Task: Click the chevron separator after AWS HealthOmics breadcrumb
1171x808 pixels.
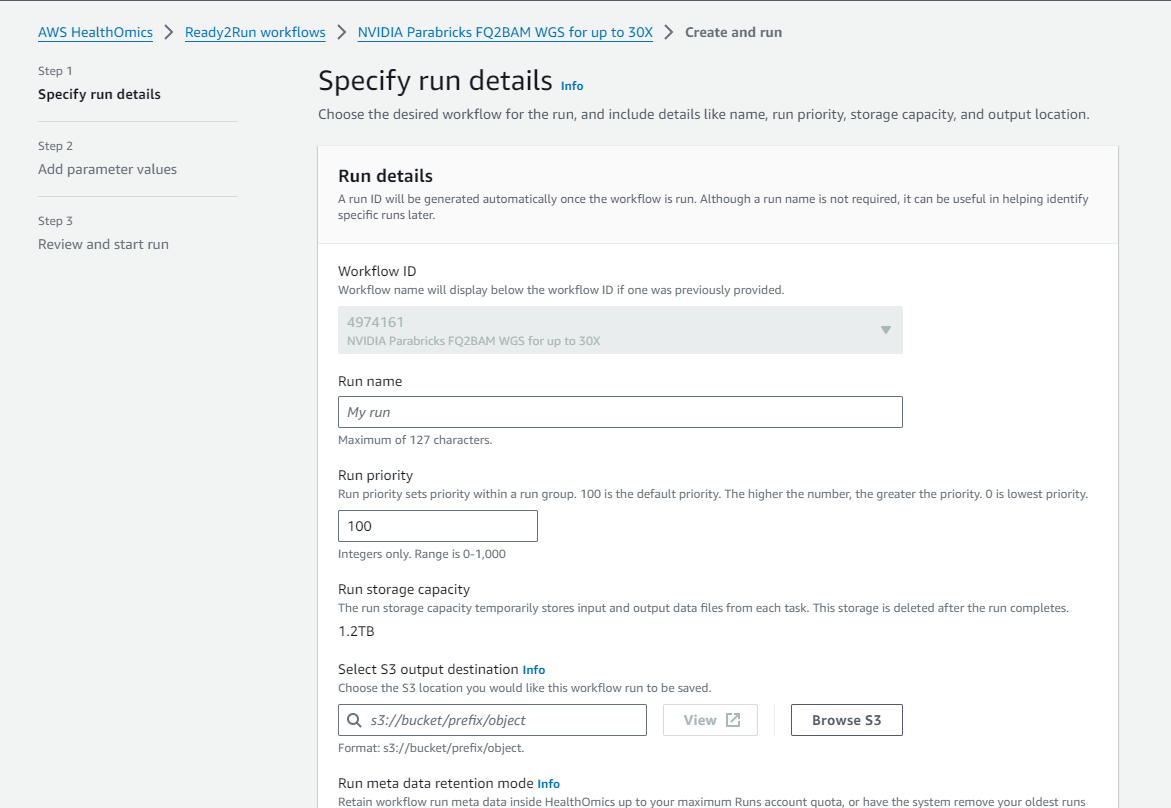Action: [169, 32]
